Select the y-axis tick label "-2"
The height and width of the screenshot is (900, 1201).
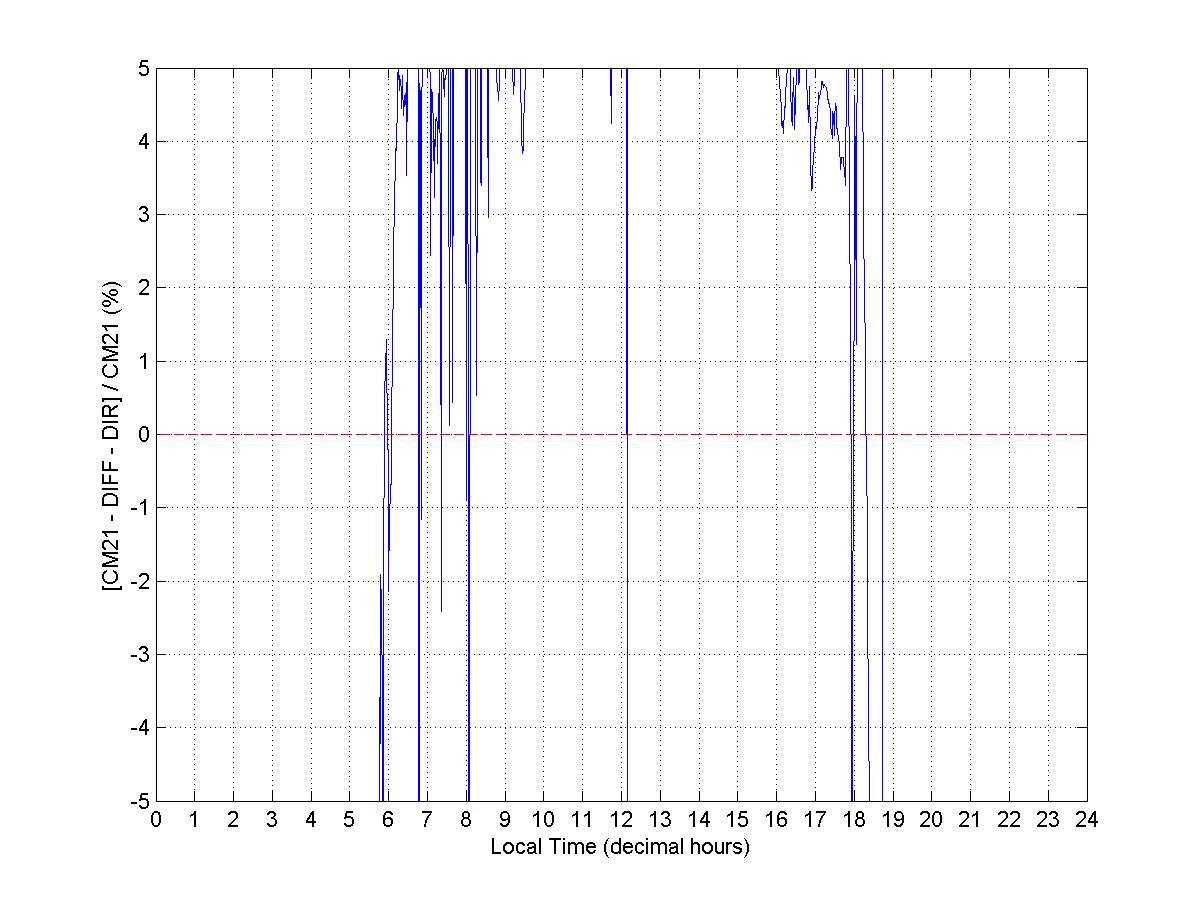(141, 581)
